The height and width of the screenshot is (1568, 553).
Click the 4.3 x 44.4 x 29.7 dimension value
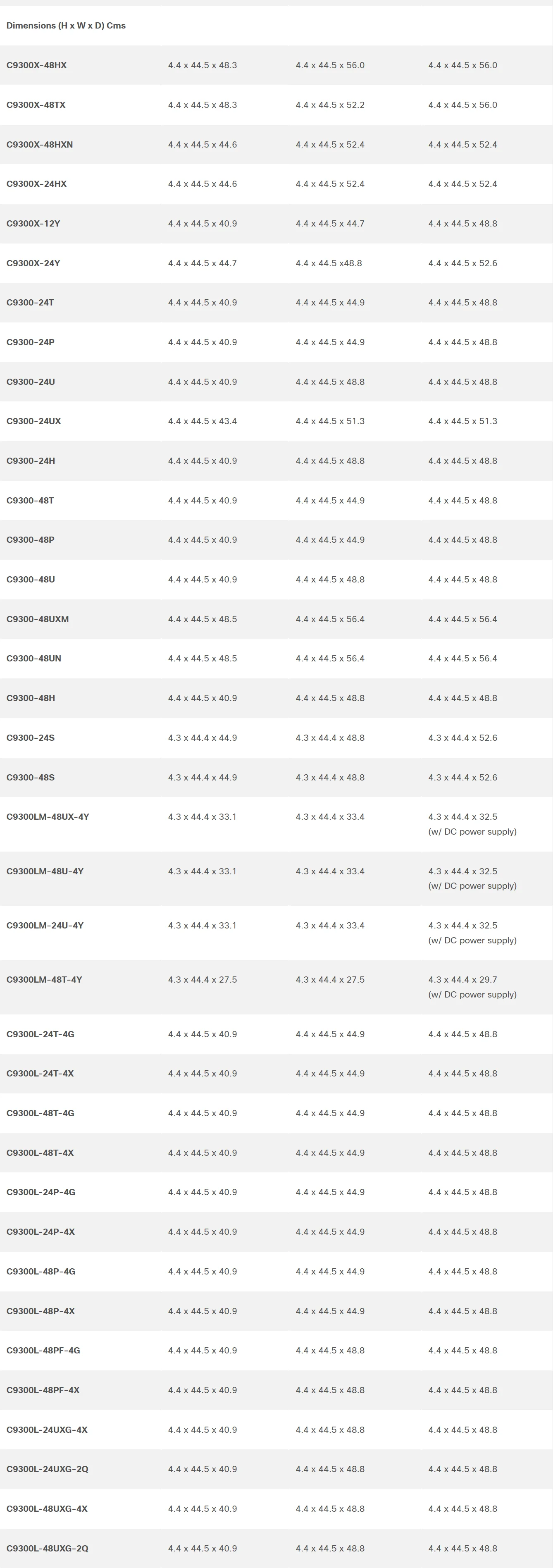tap(462, 979)
